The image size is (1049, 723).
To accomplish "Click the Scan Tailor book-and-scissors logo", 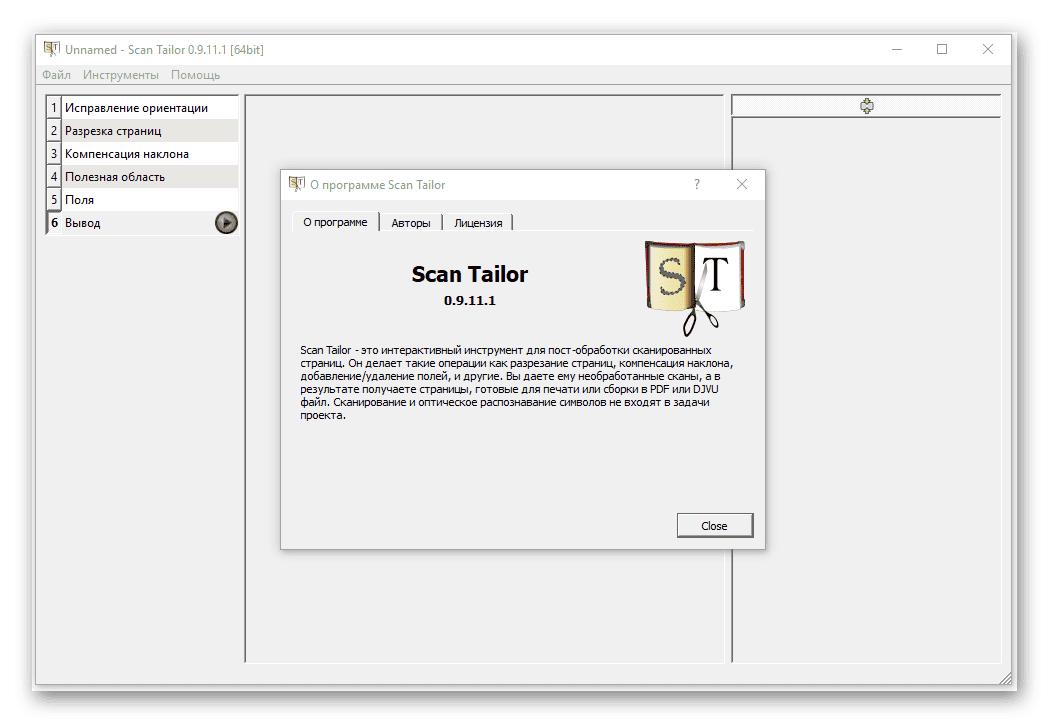I will [694, 288].
